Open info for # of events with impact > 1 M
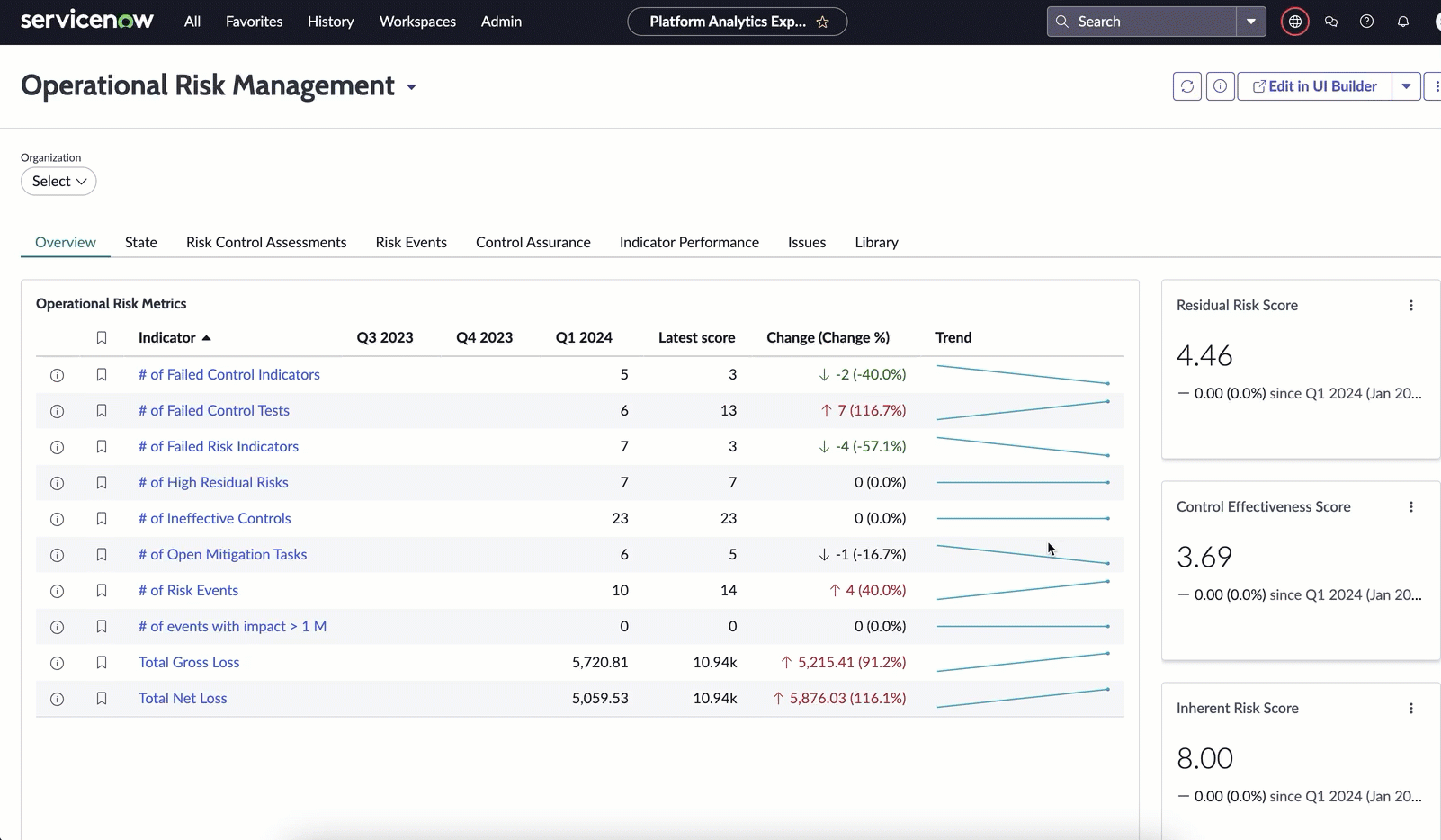The width and height of the screenshot is (1441, 840). click(x=57, y=627)
